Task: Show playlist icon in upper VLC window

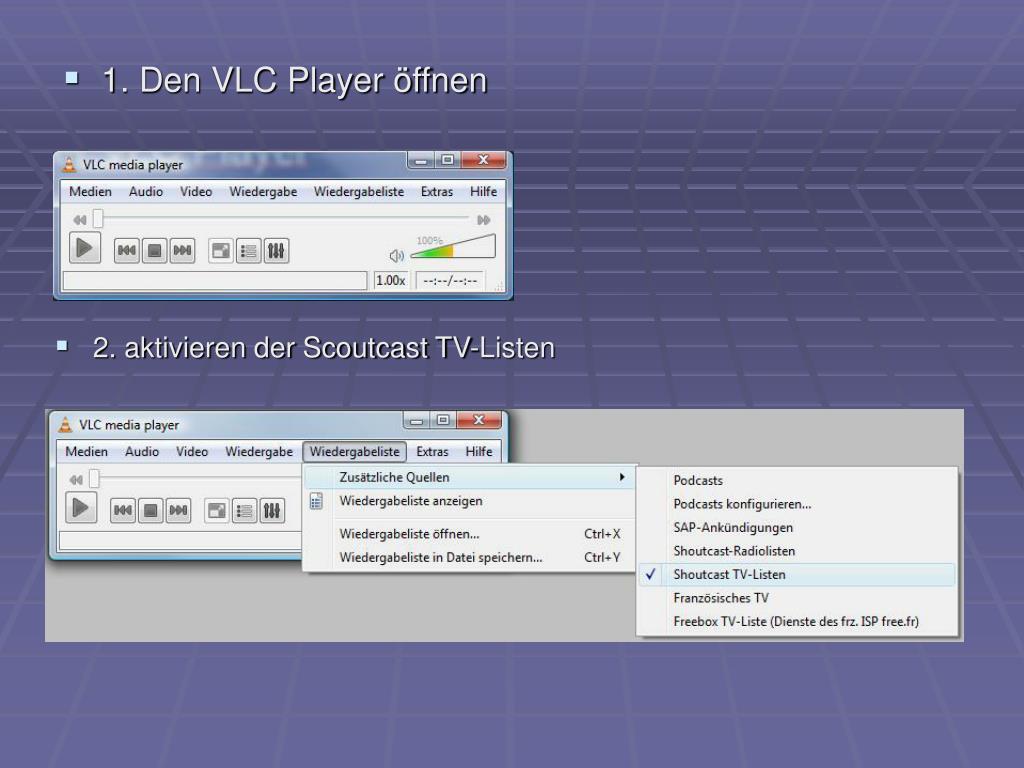Action: click(248, 251)
